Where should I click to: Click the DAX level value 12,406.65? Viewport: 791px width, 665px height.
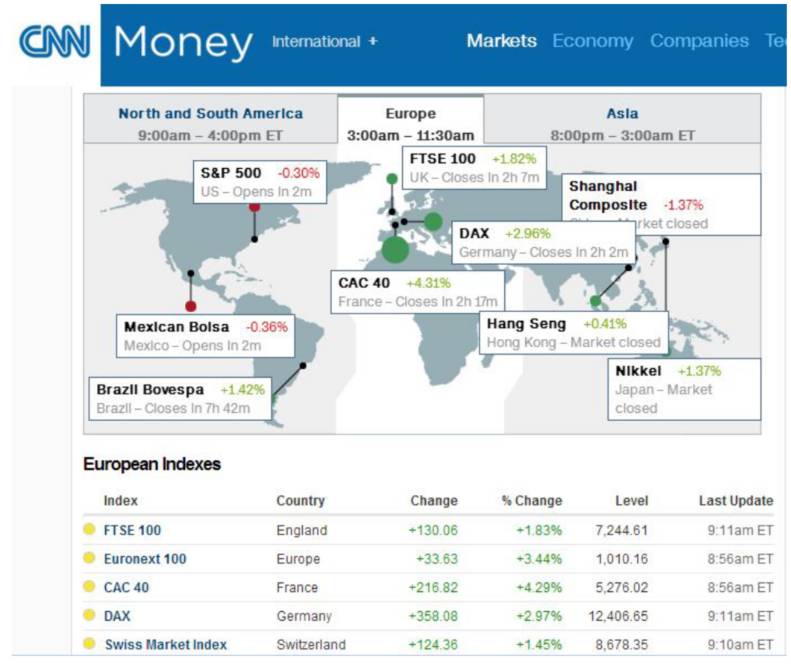click(x=618, y=616)
